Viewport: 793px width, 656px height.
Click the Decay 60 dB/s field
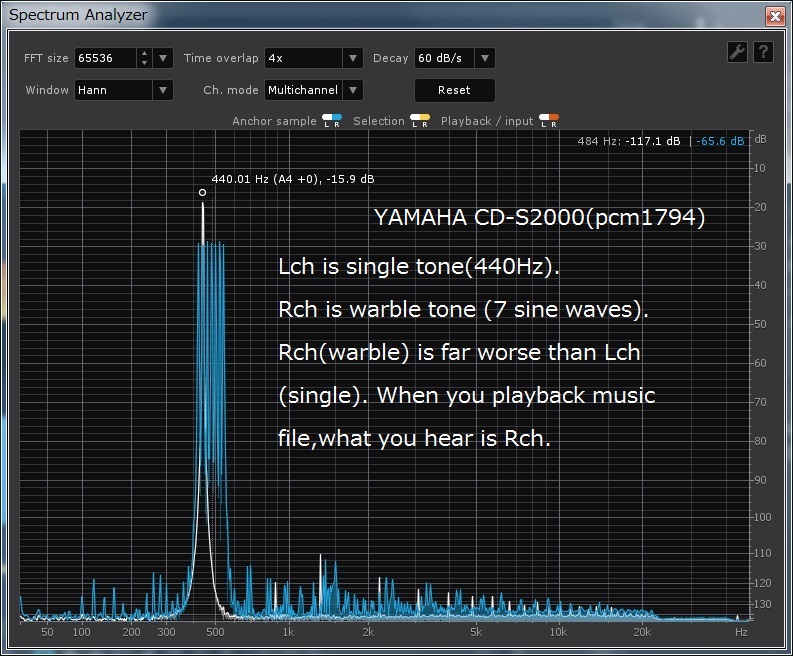(445, 58)
